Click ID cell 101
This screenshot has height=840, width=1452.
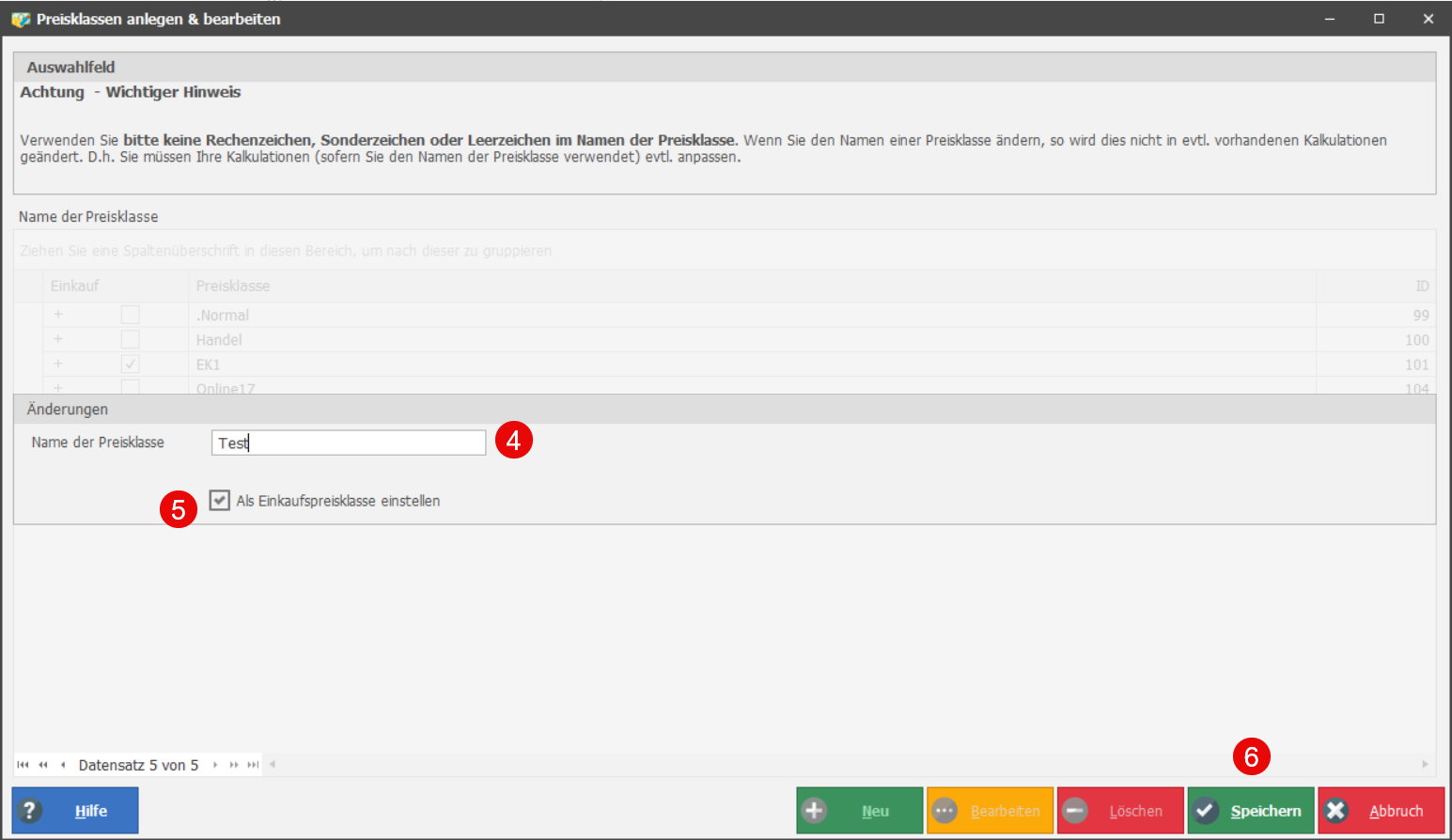1376,364
